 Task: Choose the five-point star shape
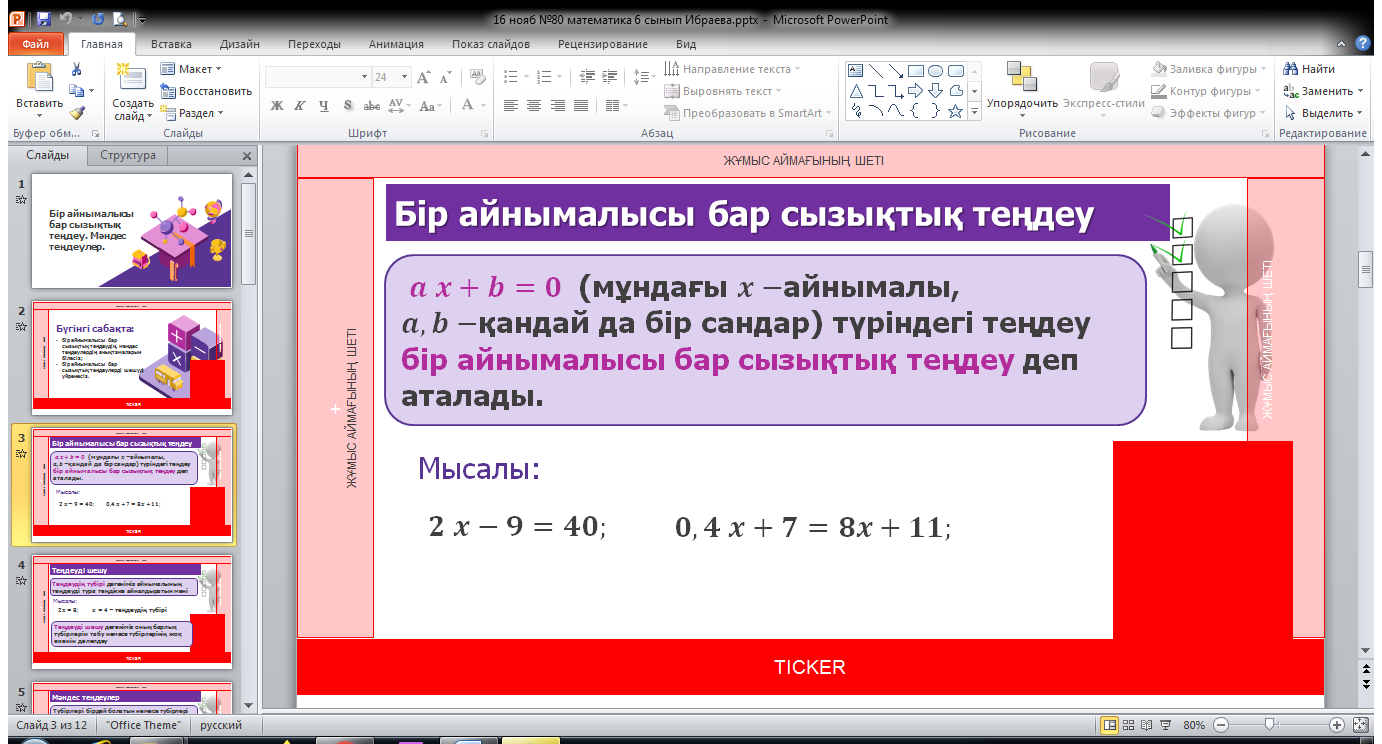(955, 111)
